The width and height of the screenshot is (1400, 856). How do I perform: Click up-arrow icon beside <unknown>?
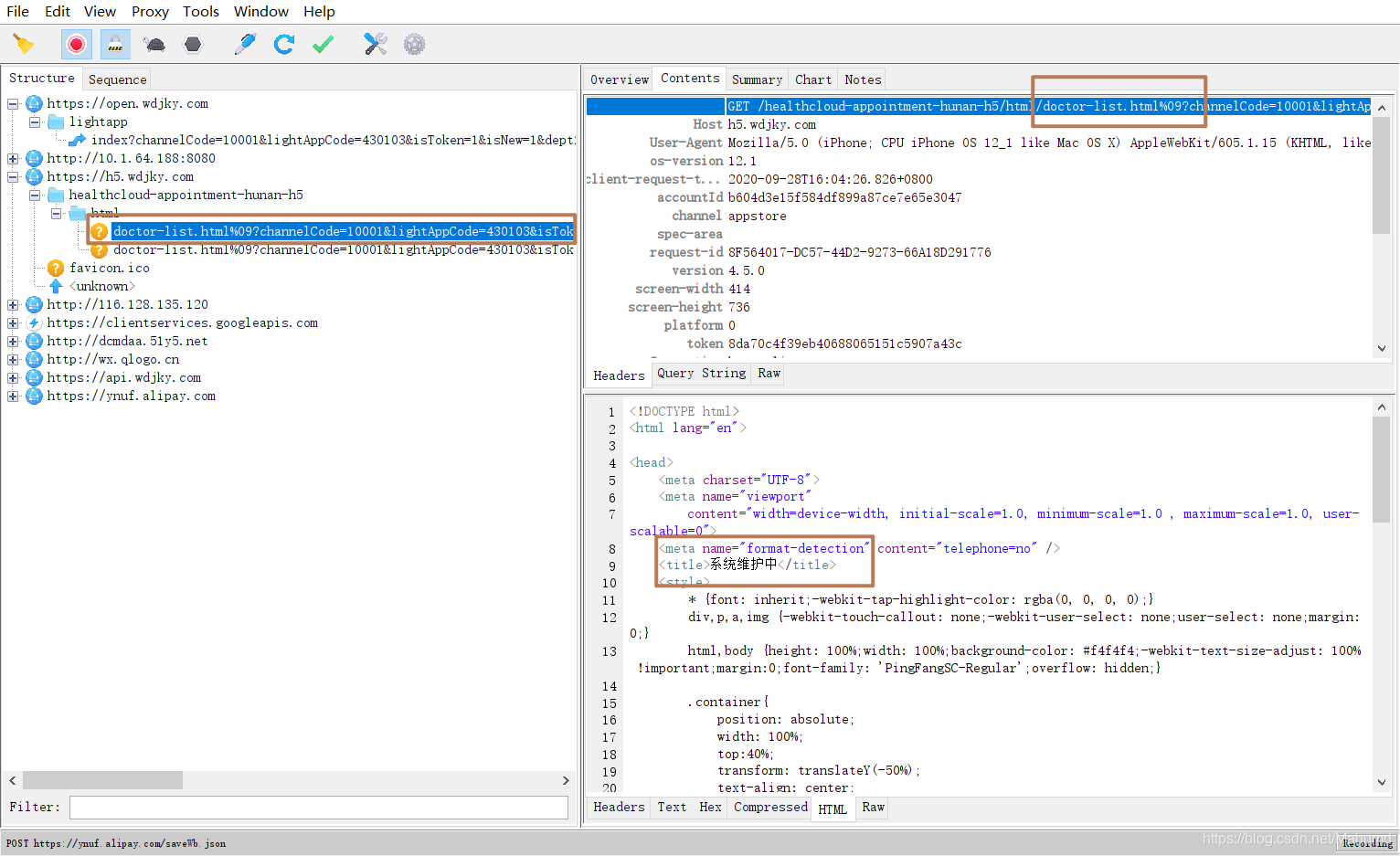(56, 286)
